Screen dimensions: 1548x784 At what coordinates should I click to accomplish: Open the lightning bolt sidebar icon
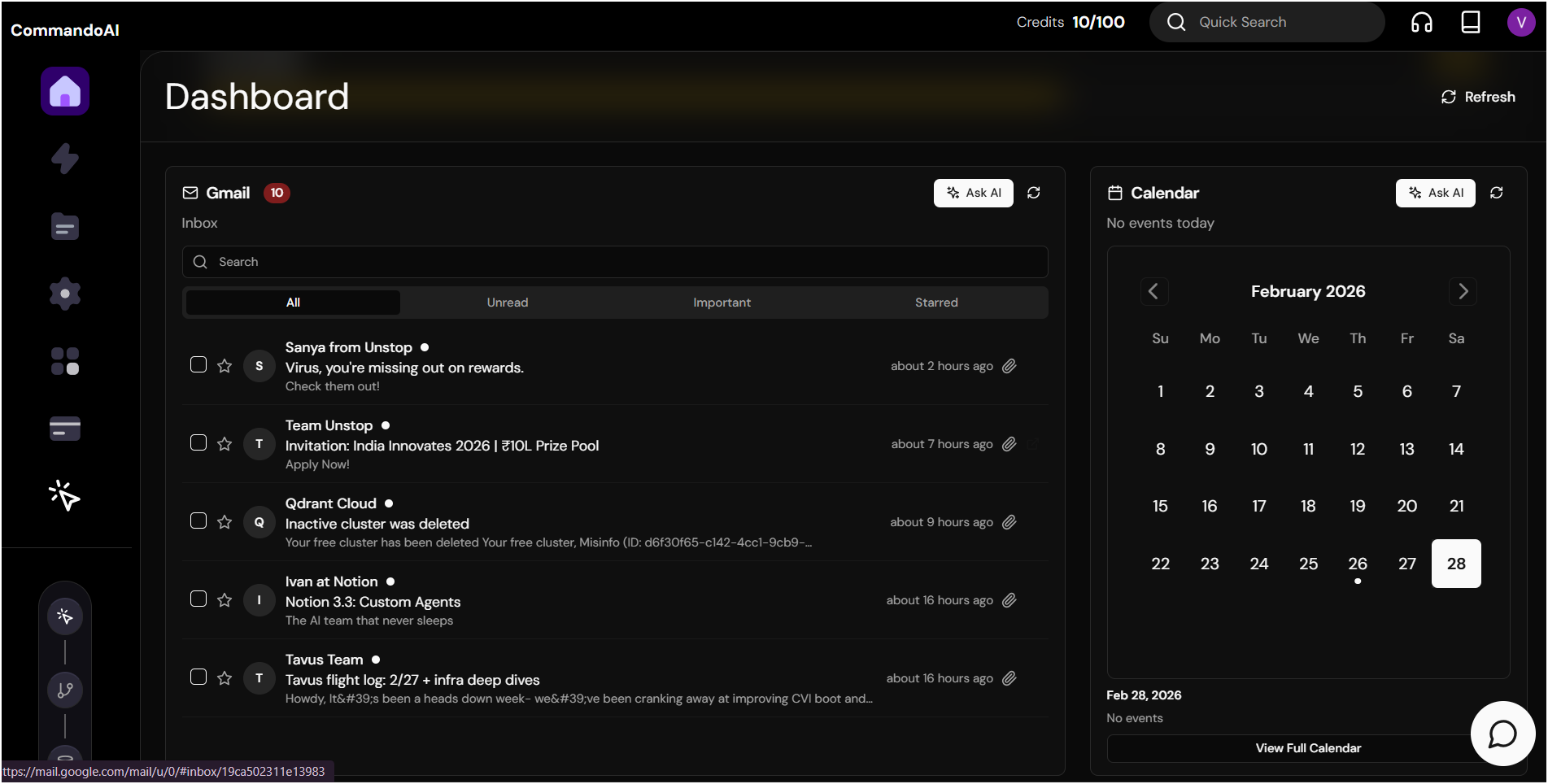pos(65,159)
